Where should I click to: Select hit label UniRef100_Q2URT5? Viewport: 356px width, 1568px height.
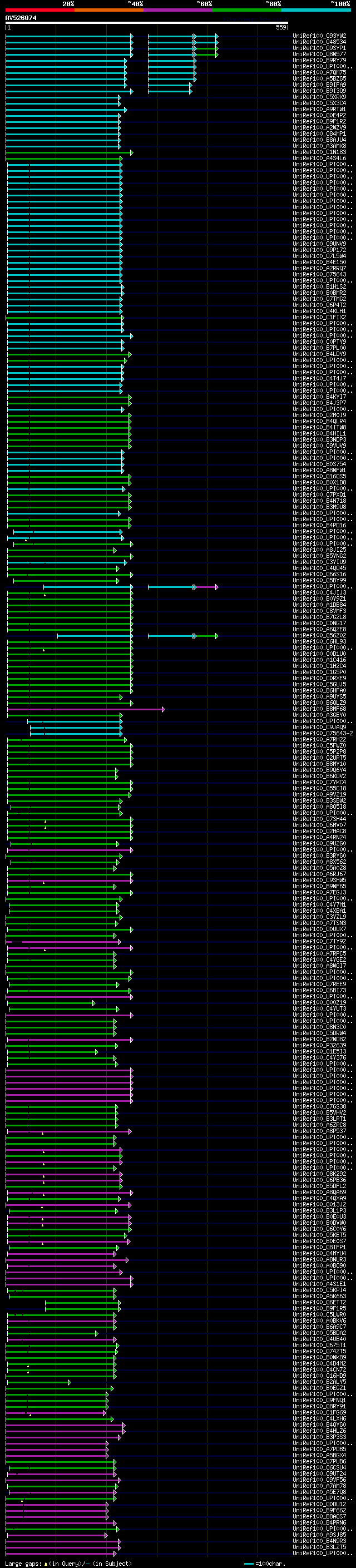click(319, 759)
